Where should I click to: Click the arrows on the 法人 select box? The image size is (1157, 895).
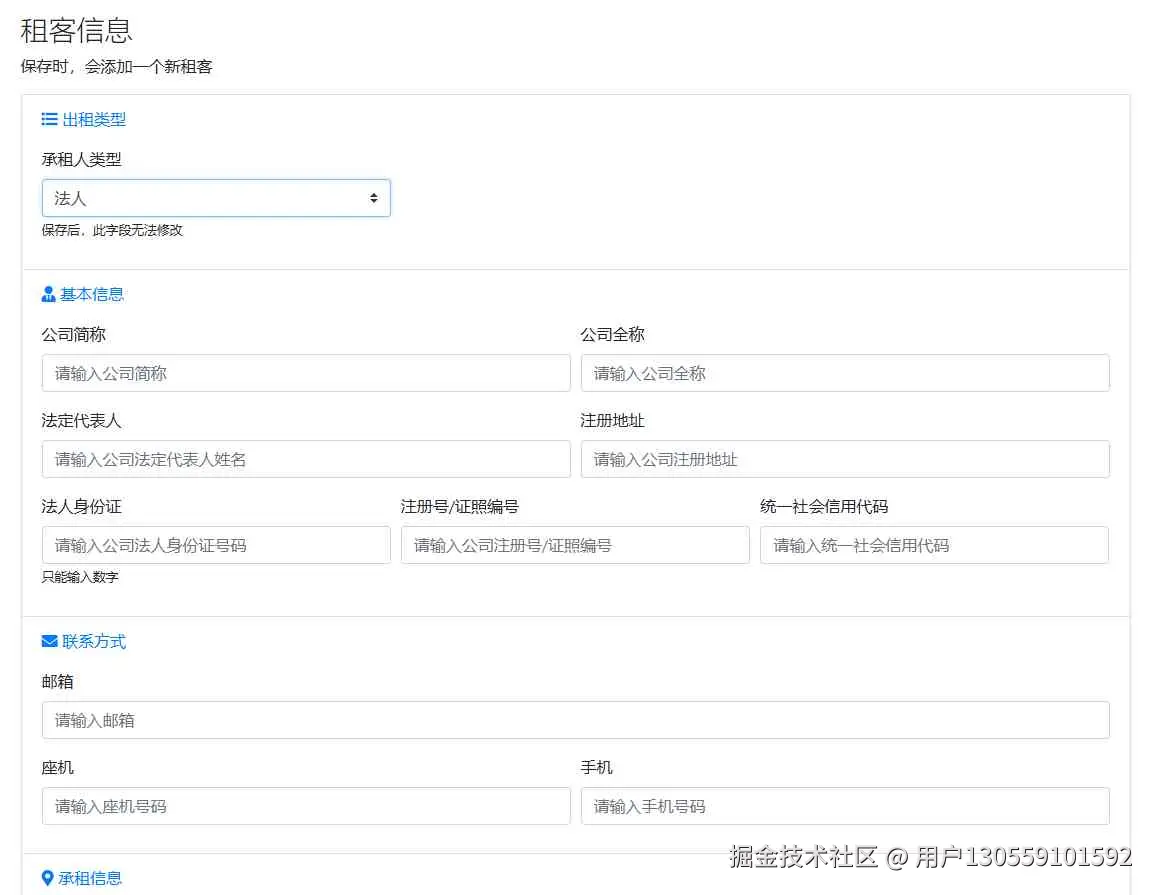click(x=374, y=198)
